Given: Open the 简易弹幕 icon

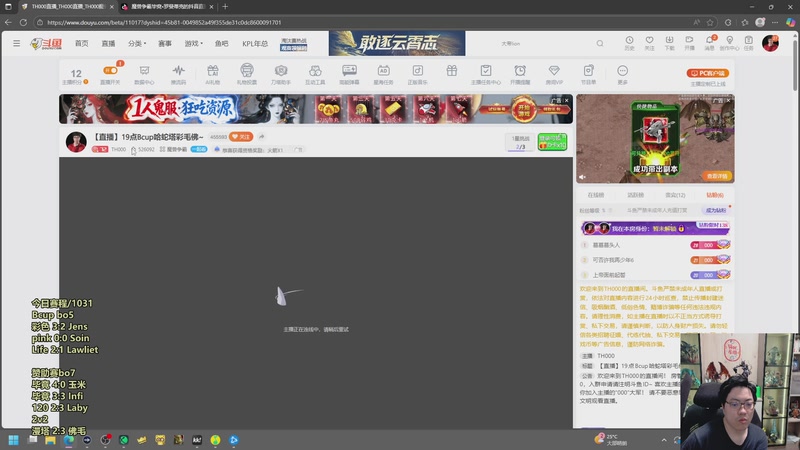Looking at the screenshot, I should [x=349, y=74].
